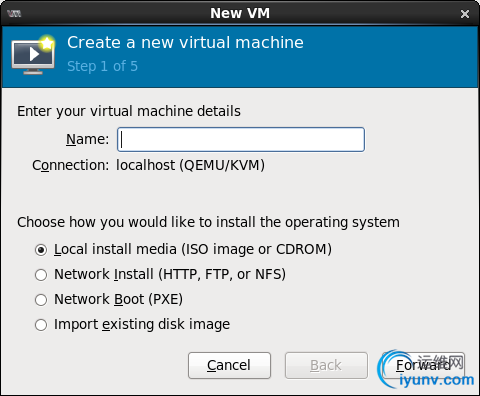Click the Cancel button
The width and height of the screenshot is (480, 396).
pyautogui.click(x=229, y=365)
